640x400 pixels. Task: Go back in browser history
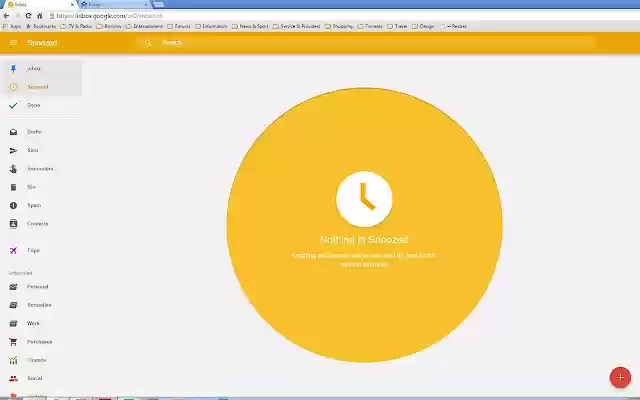click(7, 16)
